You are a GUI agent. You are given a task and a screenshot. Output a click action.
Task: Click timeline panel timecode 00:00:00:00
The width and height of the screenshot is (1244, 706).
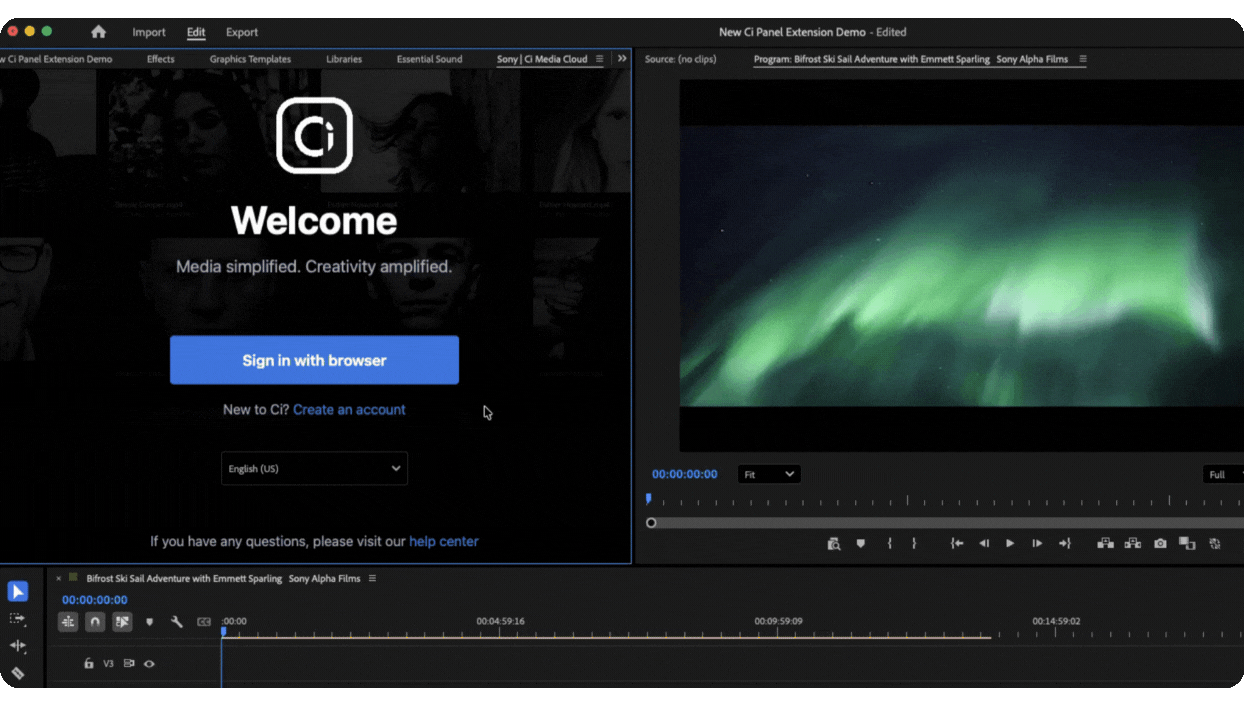pyautogui.click(x=95, y=600)
